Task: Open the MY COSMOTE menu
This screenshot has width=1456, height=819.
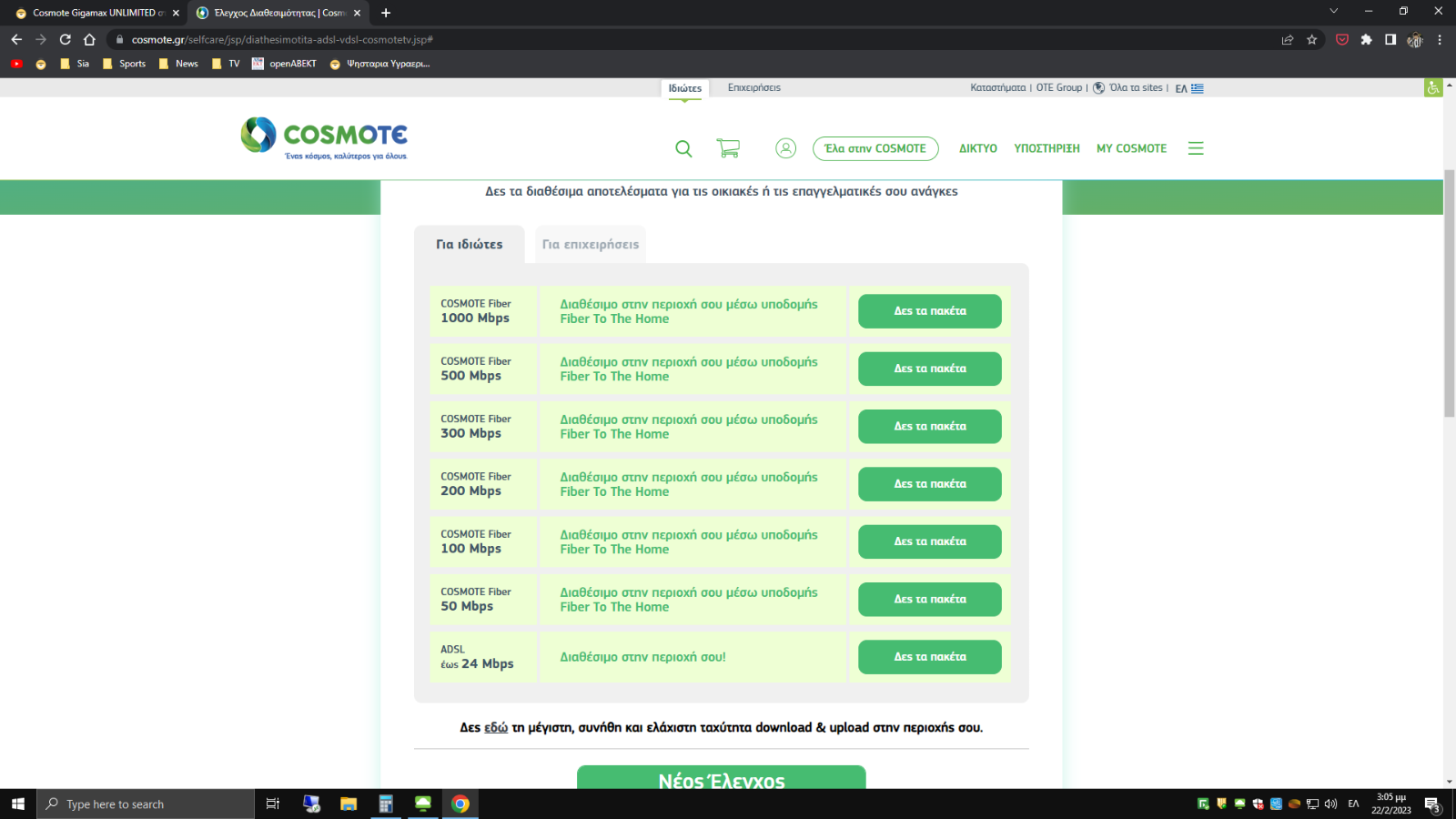Action: [1131, 148]
